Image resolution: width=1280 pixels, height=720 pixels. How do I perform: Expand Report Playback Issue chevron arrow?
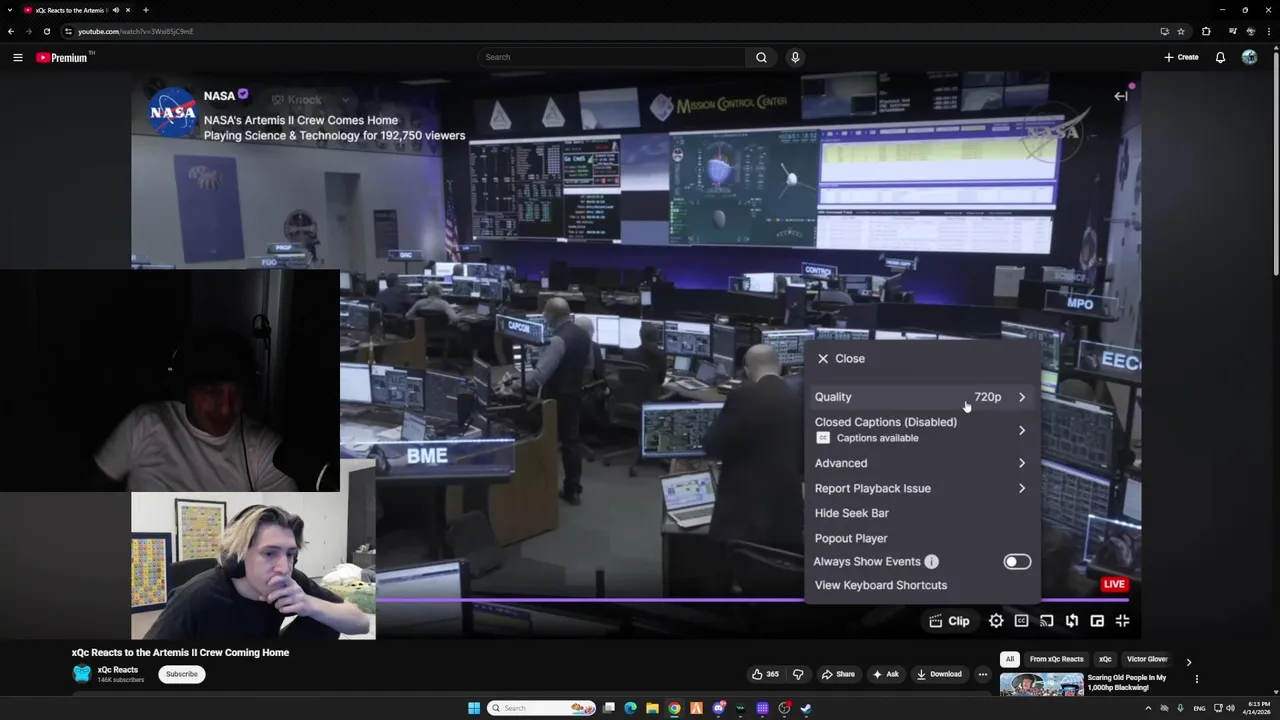[1021, 488]
